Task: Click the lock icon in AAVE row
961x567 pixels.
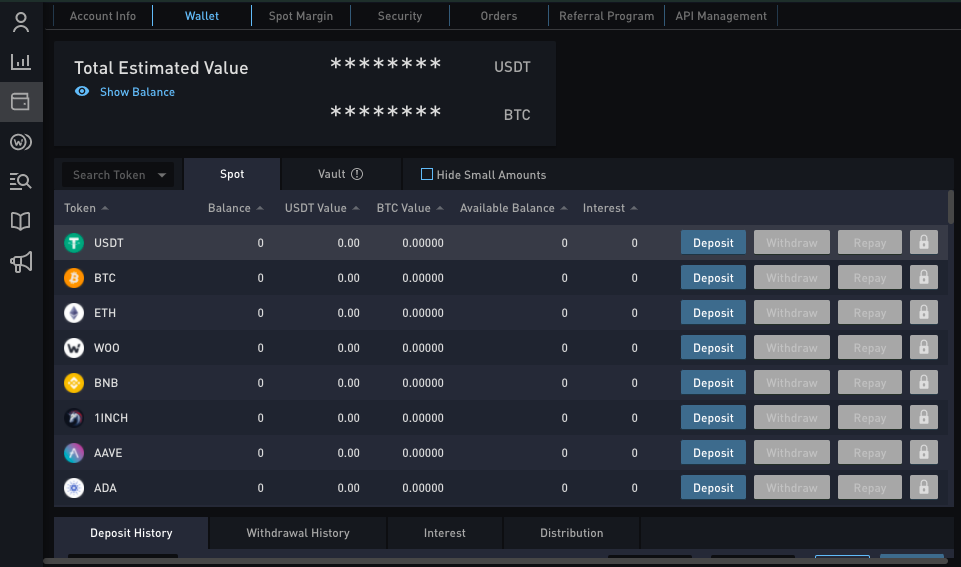Action: [x=924, y=452]
